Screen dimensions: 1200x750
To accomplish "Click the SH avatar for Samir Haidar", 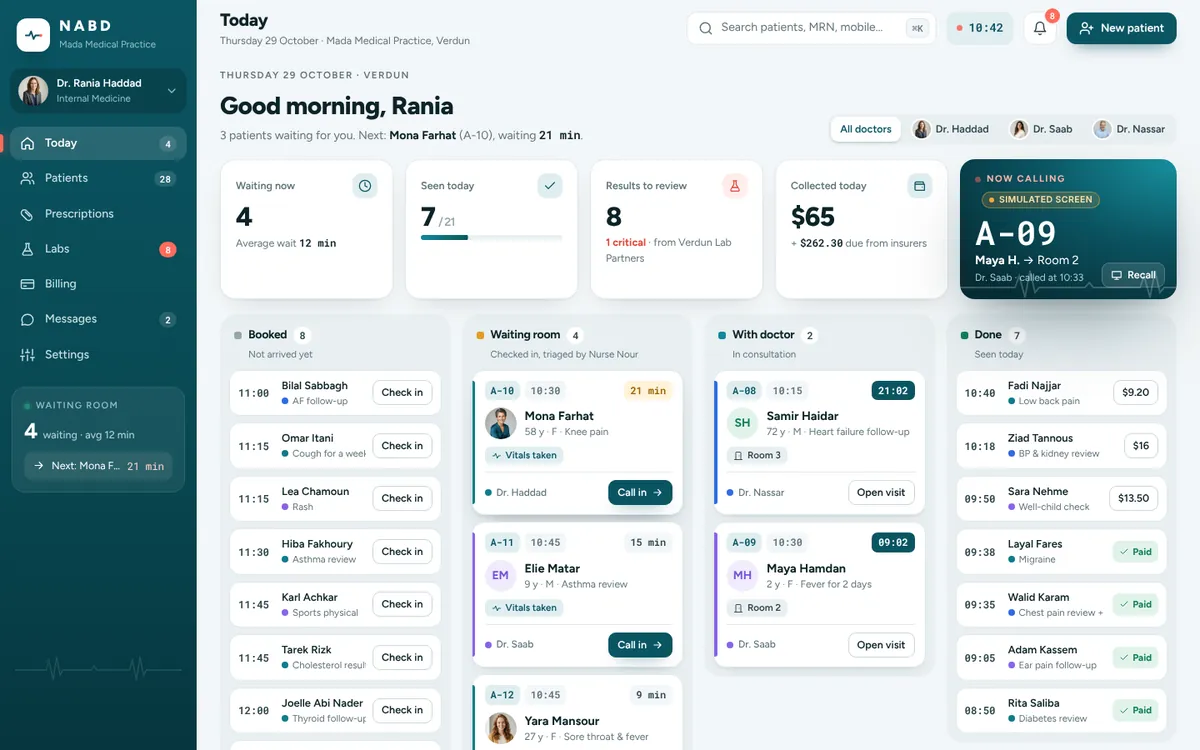I will [x=743, y=423].
